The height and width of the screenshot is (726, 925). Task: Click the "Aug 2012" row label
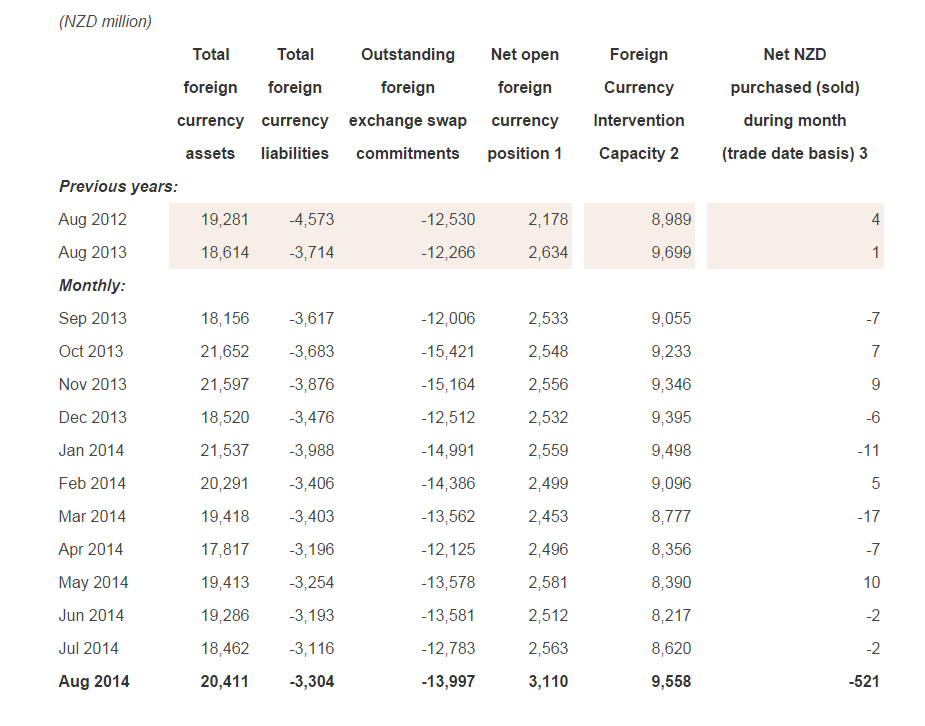[93, 219]
